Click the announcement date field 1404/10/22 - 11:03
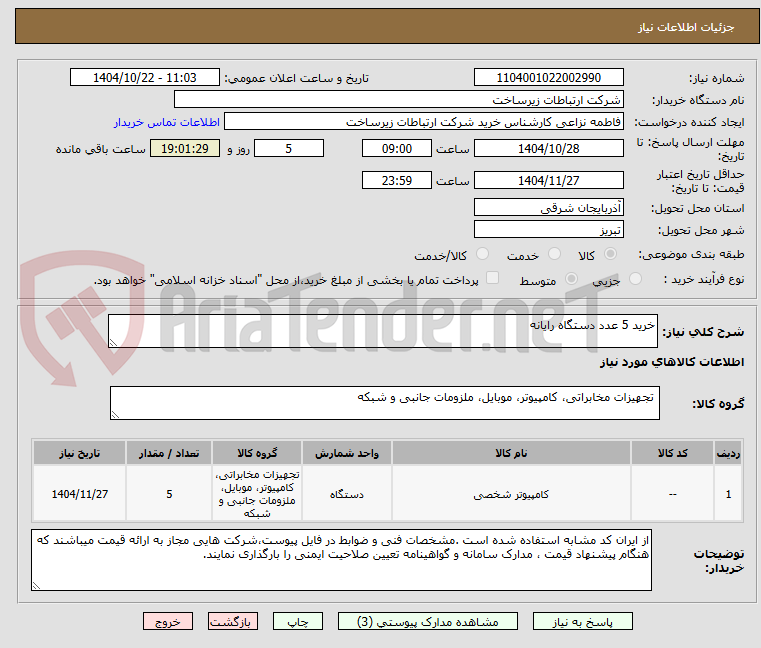 (x=145, y=78)
